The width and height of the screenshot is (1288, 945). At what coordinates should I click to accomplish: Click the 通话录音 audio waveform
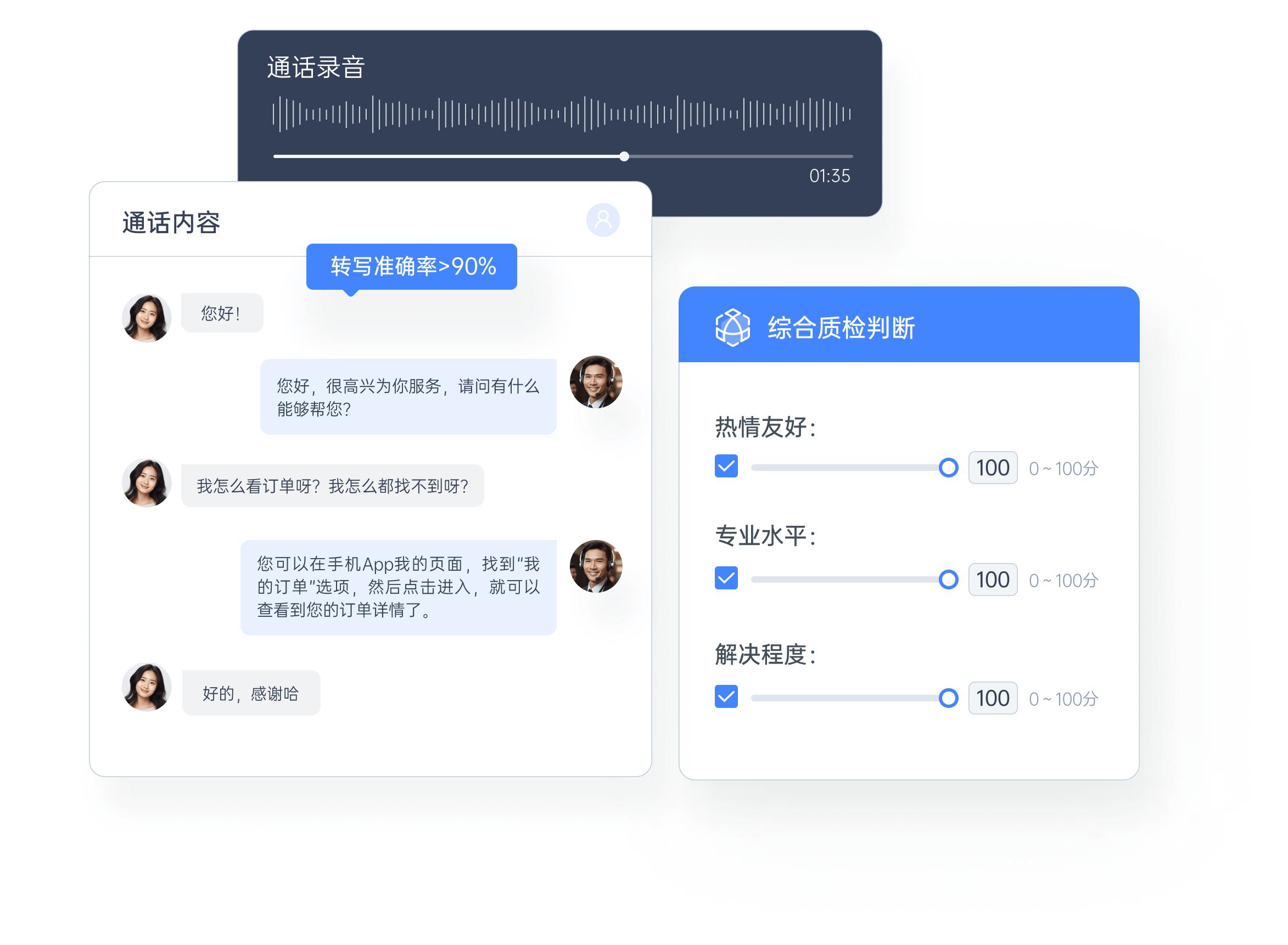pos(562,114)
